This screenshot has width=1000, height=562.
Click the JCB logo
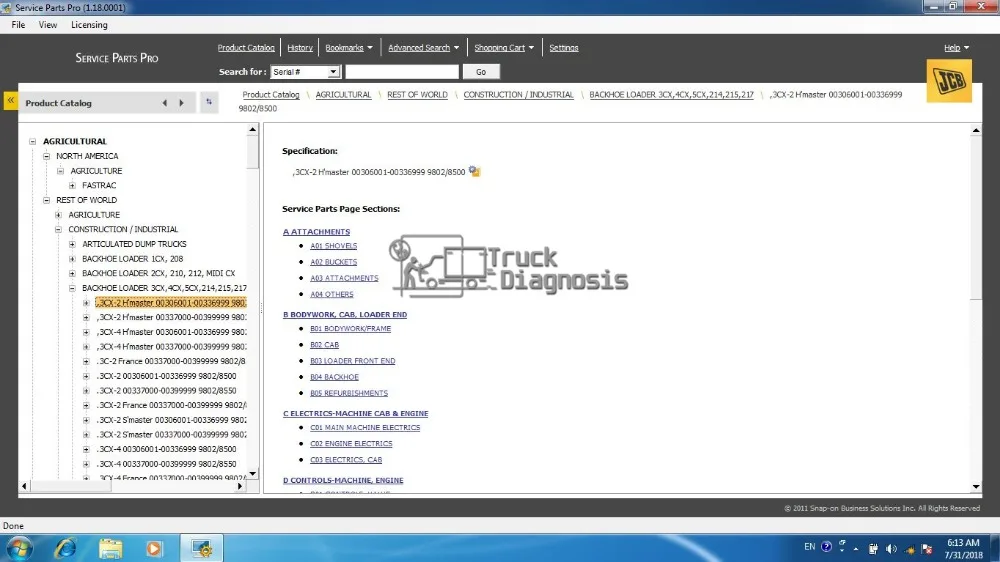tap(949, 81)
